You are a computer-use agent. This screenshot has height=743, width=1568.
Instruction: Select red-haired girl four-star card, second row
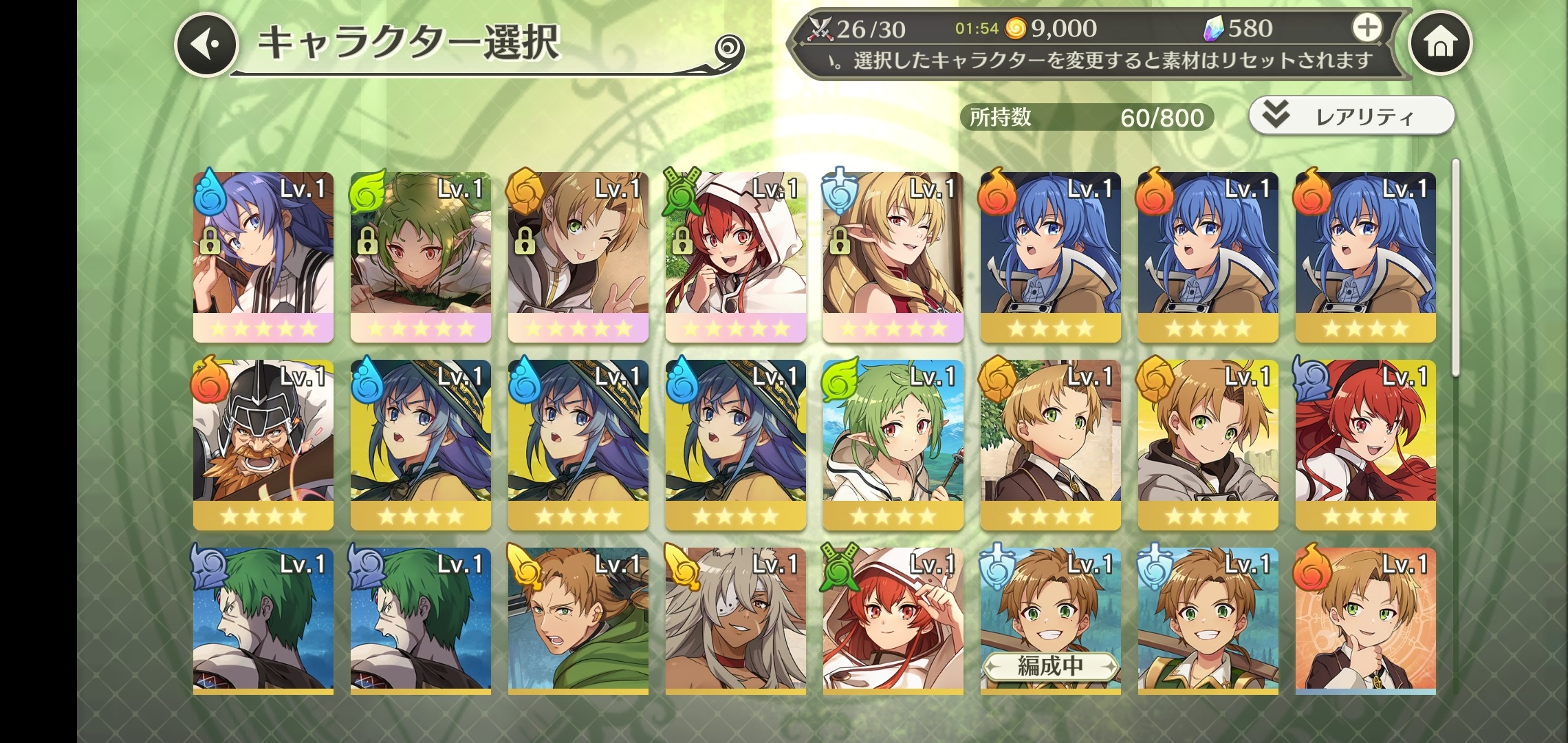coord(1365,444)
